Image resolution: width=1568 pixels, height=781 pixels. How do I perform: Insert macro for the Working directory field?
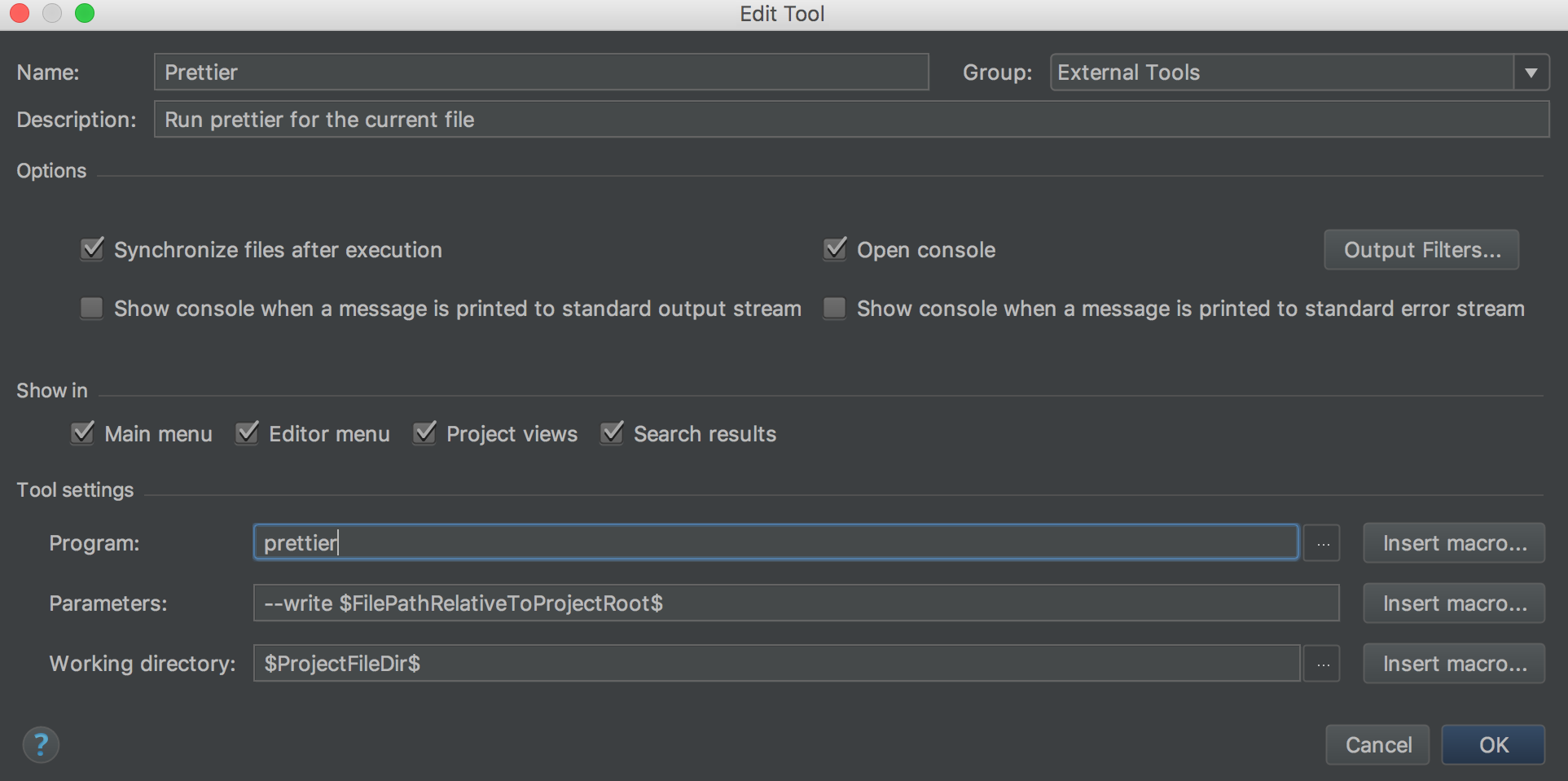(x=1454, y=664)
